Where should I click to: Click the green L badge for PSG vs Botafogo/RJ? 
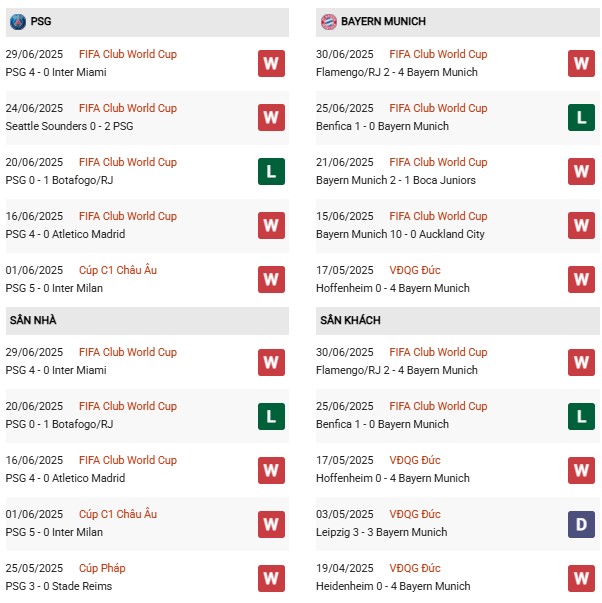tap(271, 172)
